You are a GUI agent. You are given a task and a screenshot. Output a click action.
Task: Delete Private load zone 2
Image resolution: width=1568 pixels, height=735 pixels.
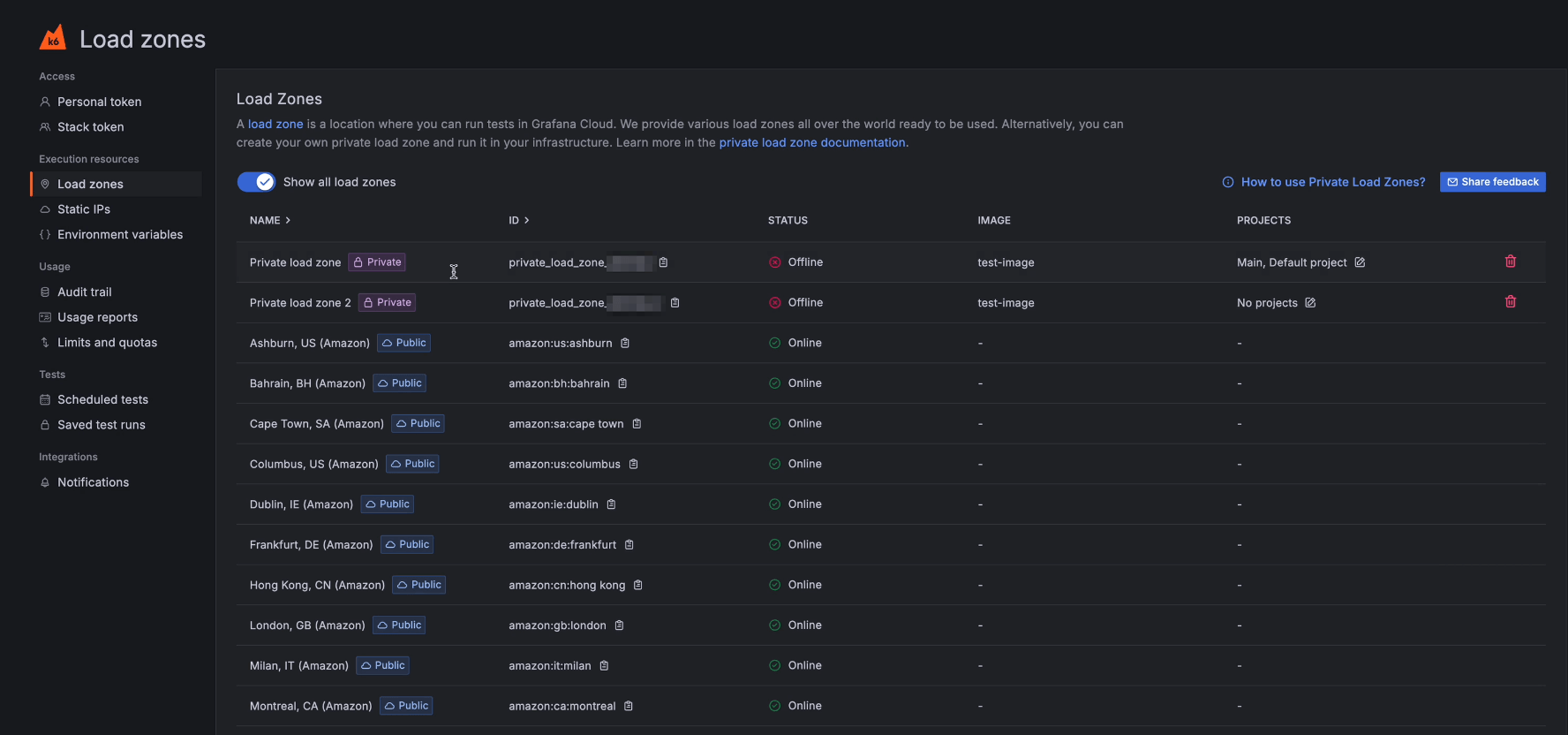(x=1510, y=302)
